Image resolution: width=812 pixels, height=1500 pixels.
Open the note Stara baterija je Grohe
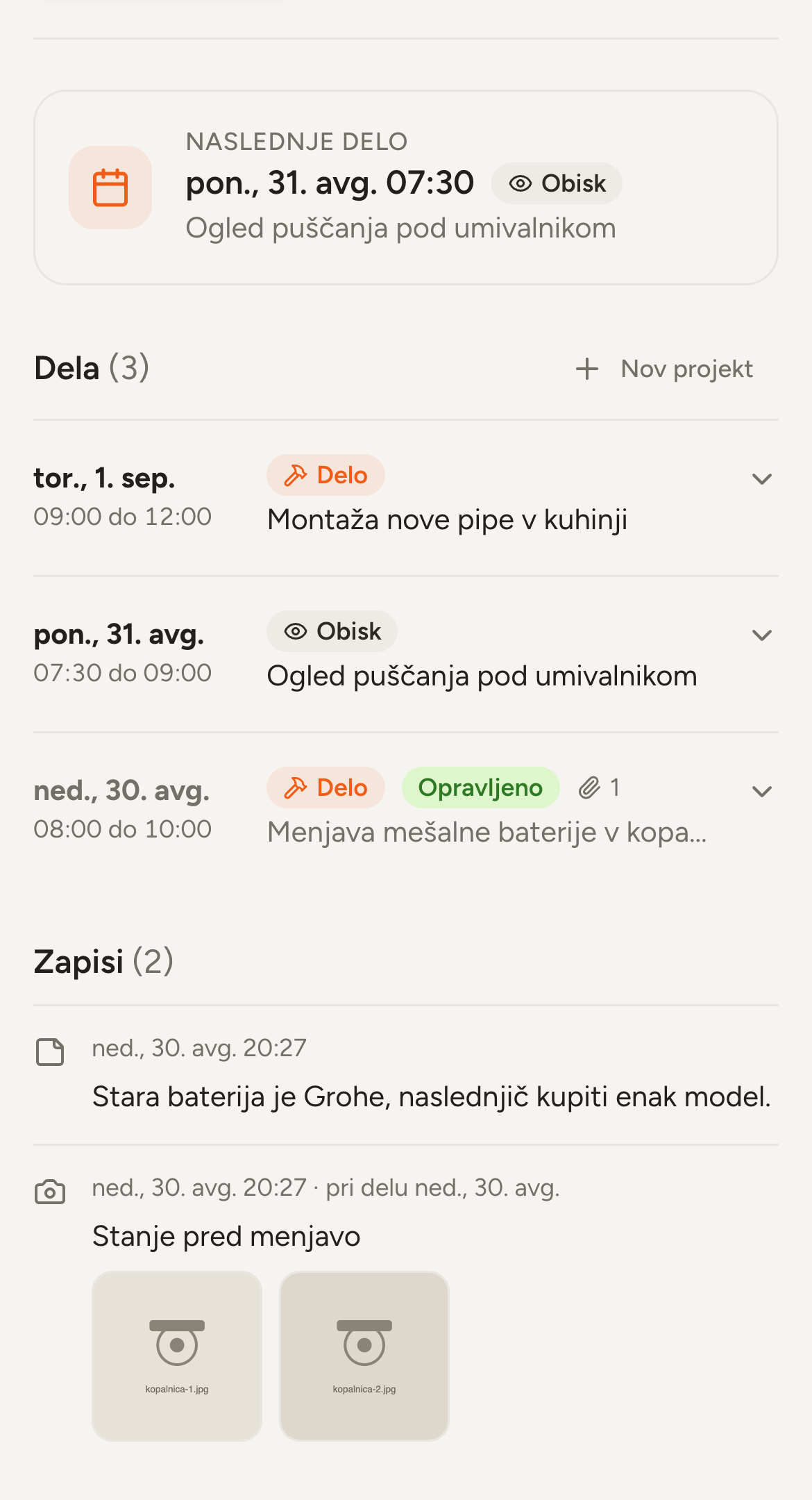pyautogui.click(x=432, y=1097)
